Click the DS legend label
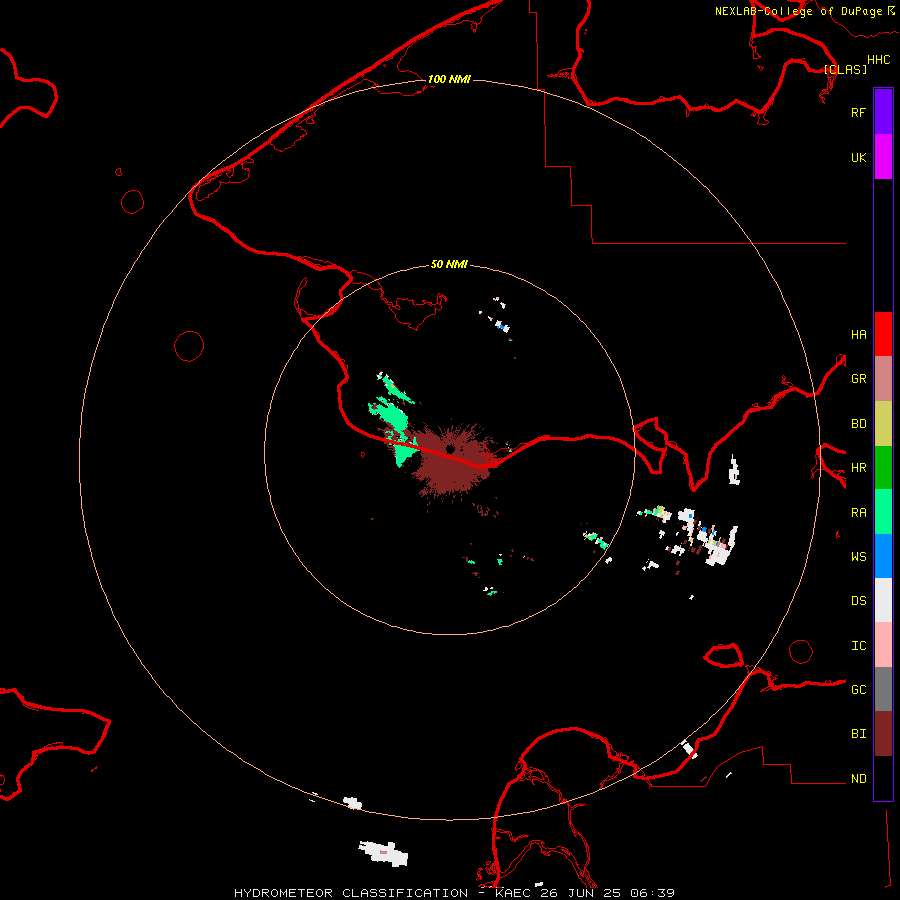The image size is (900, 900). coord(858,600)
